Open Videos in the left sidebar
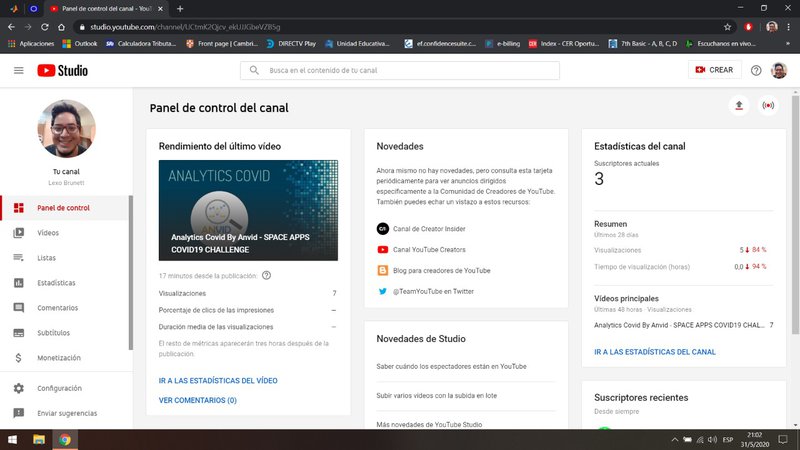This screenshot has width=800, height=450. pyautogui.click(x=48, y=233)
